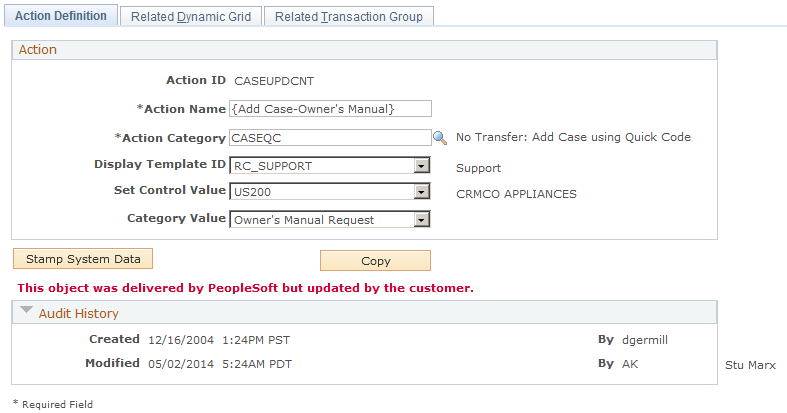Viewport: 787px width, 413px height.
Task: Focus the Action Name text field
Action: (x=330, y=109)
